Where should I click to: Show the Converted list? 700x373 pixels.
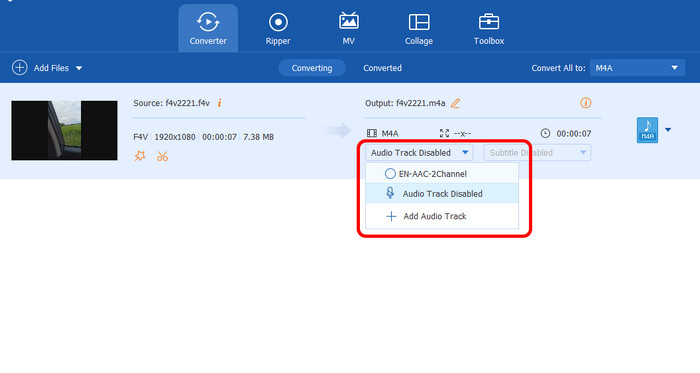click(382, 68)
